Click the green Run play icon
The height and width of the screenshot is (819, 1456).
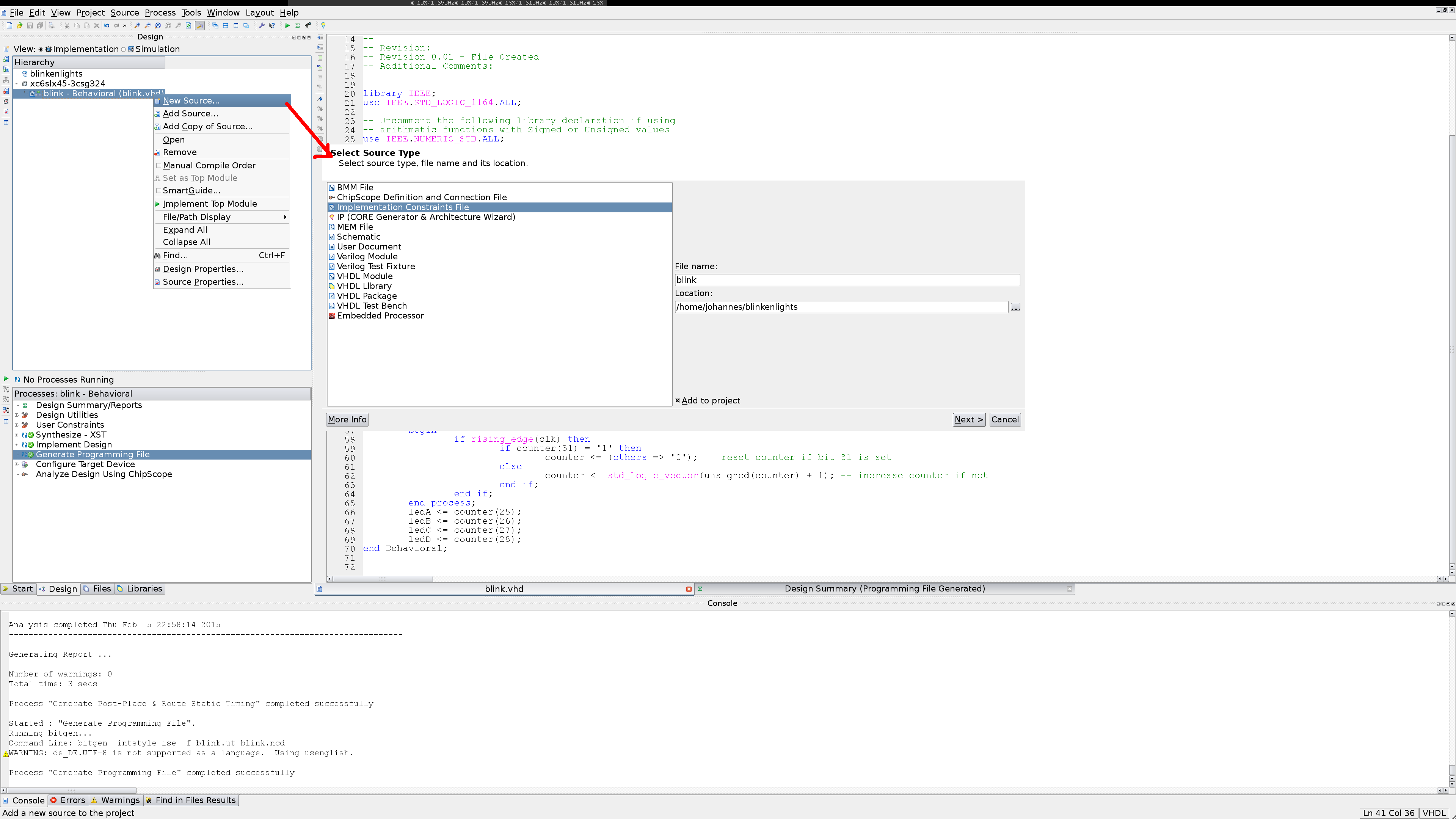(287, 25)
